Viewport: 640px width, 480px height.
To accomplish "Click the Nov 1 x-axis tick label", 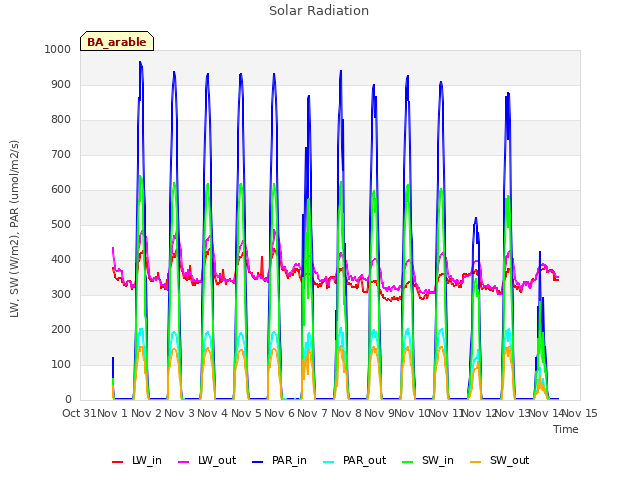I will (113, 413).
